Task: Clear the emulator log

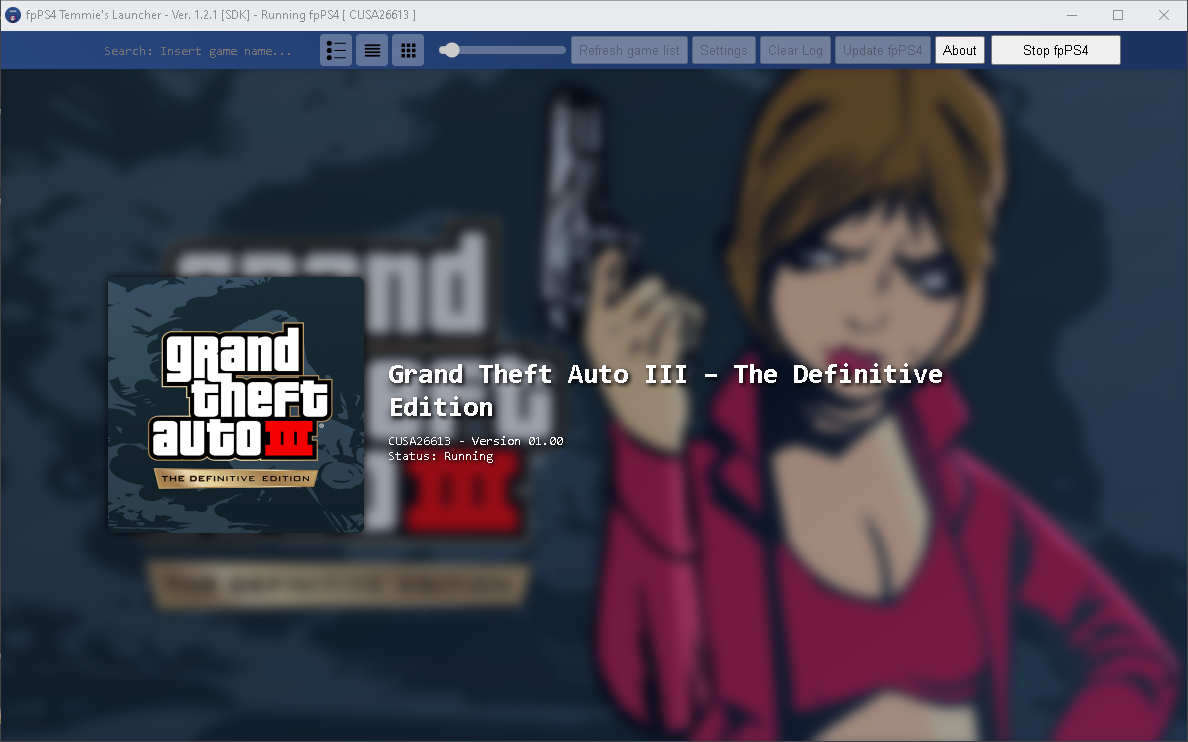Action: pyautogui.click(x=795, y=49)
